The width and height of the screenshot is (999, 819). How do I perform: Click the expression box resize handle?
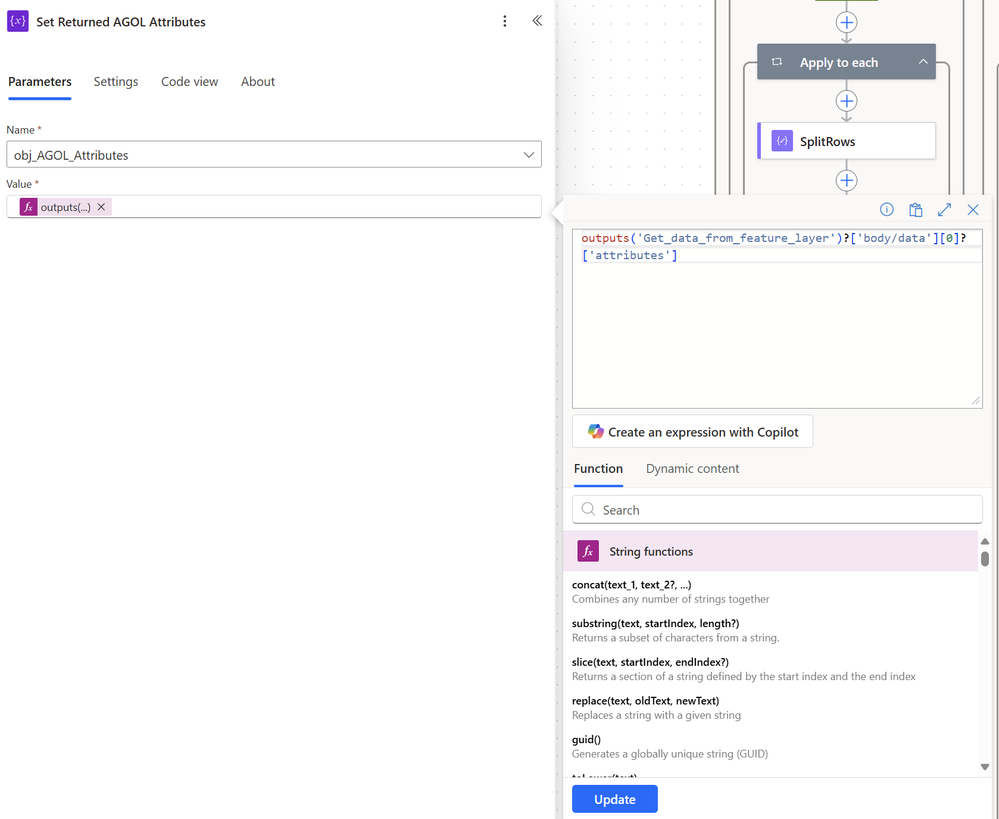[x=975, y=400]
